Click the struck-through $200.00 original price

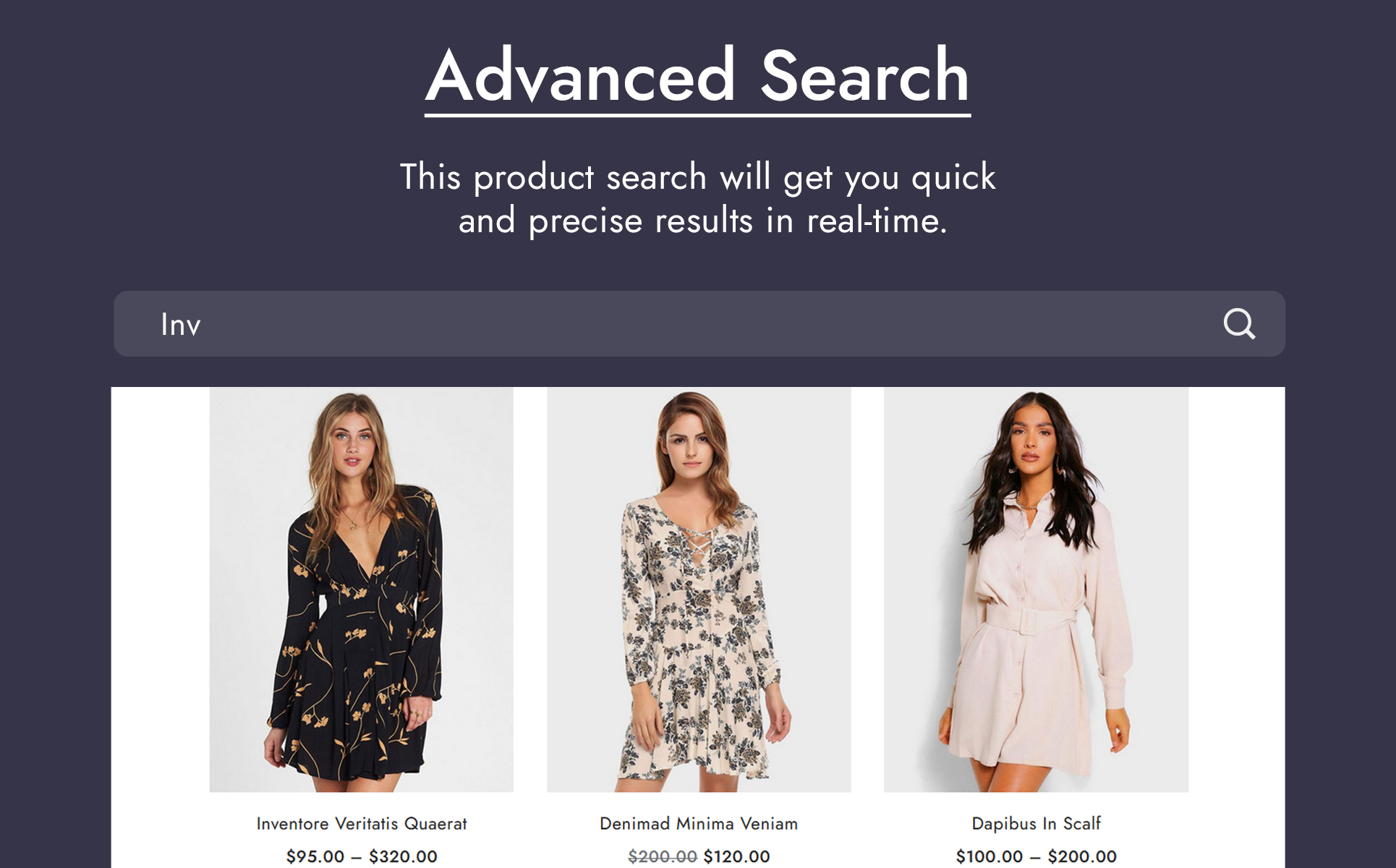tap(663, 856)
